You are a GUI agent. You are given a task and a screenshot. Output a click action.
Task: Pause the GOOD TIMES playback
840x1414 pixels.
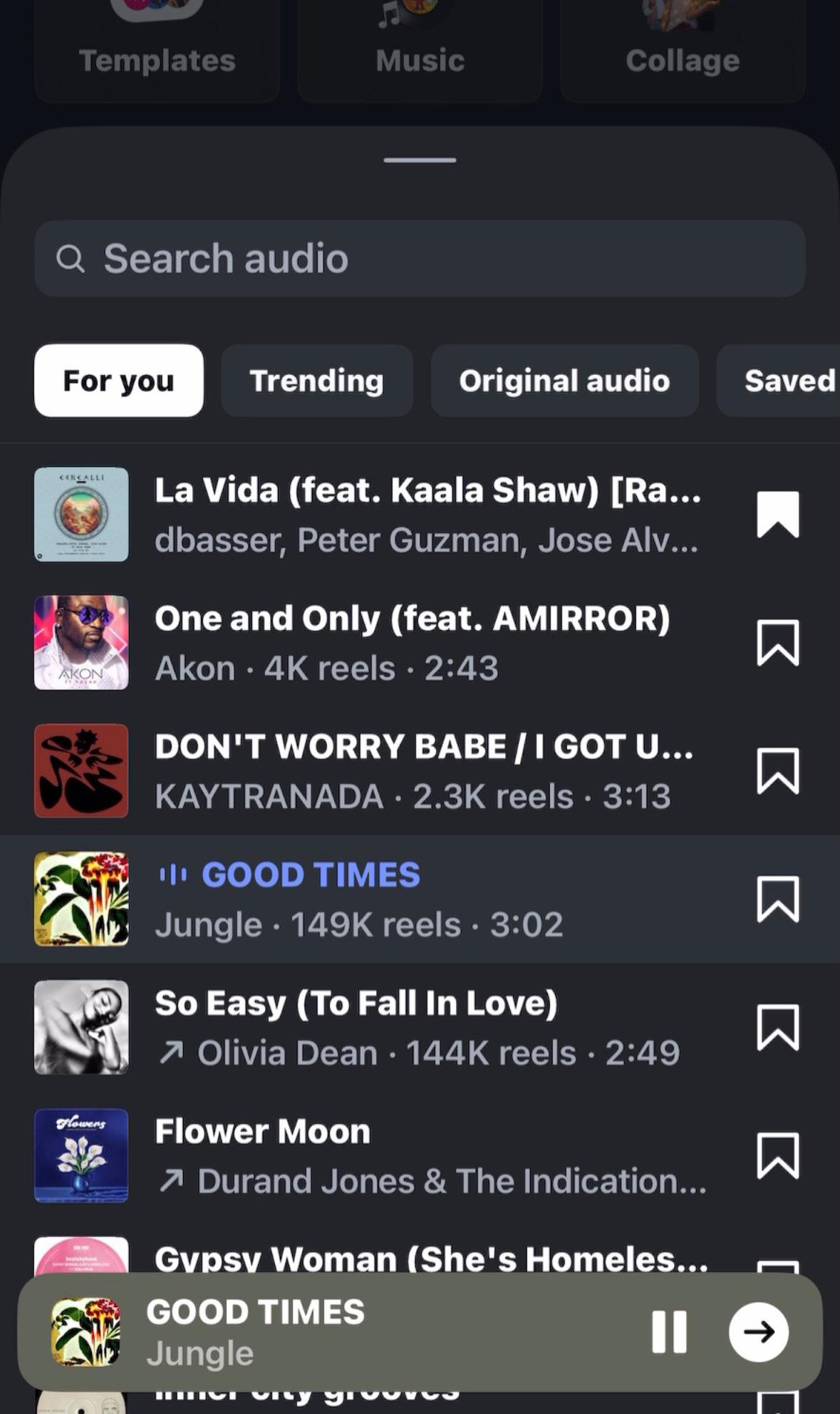tap(669, 1331)
